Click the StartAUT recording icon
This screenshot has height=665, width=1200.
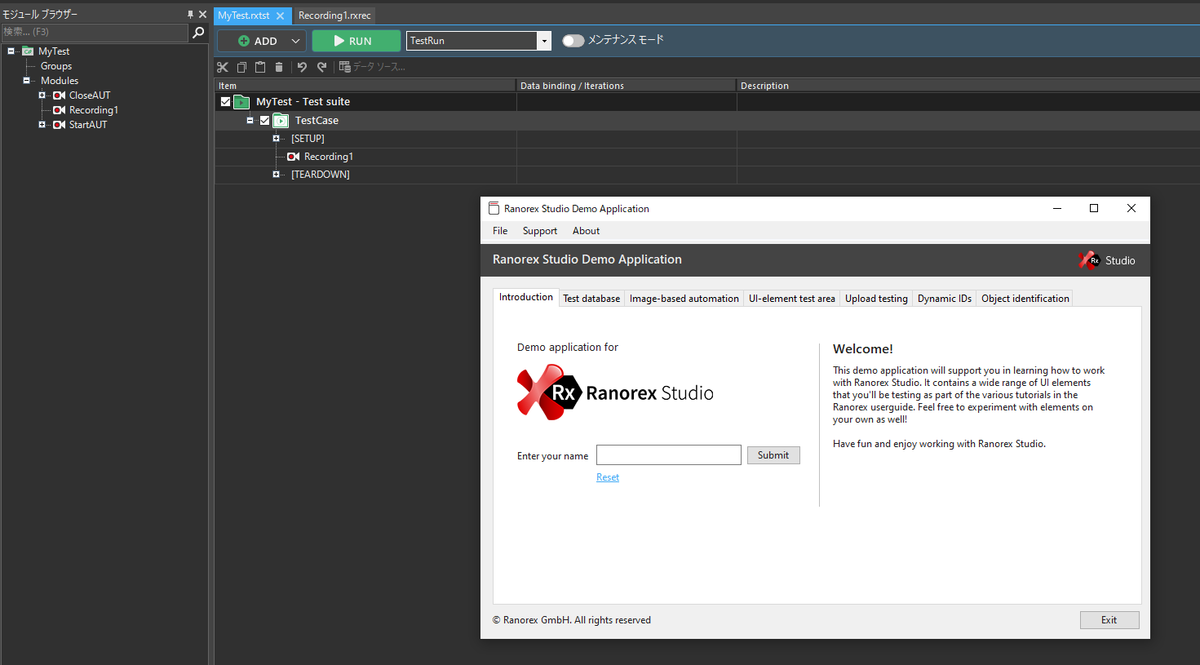point(60,125)
